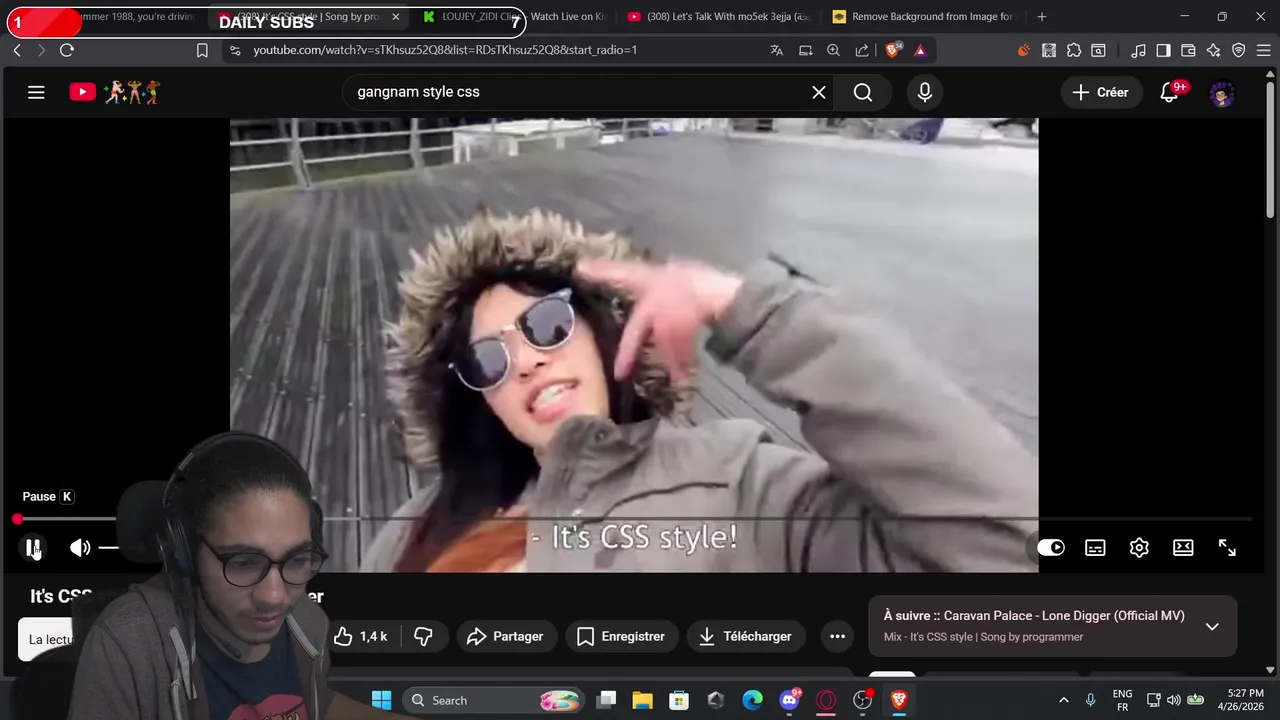Open the YouTube guide hamburger menu
1280x720 pixels.
[x=36, y=92]
